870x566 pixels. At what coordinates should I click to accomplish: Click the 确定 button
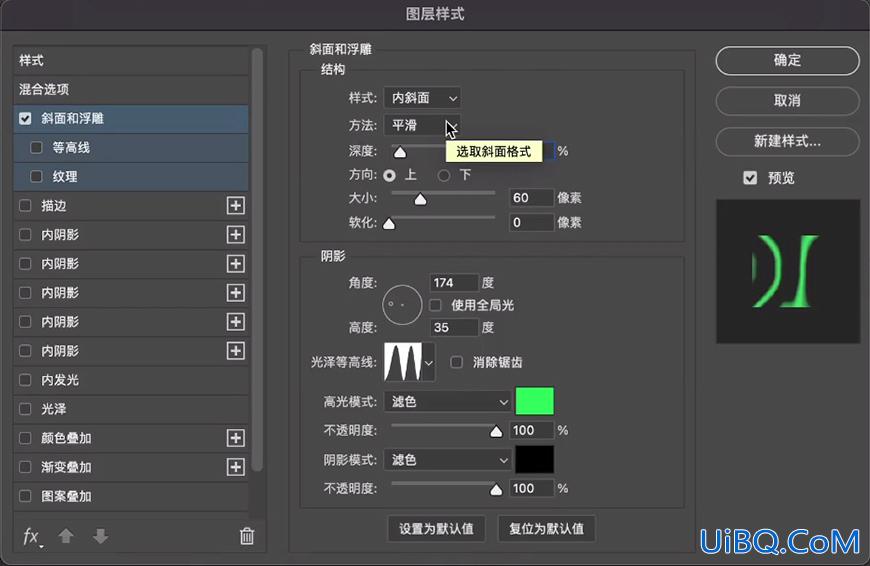pos(787,60)
